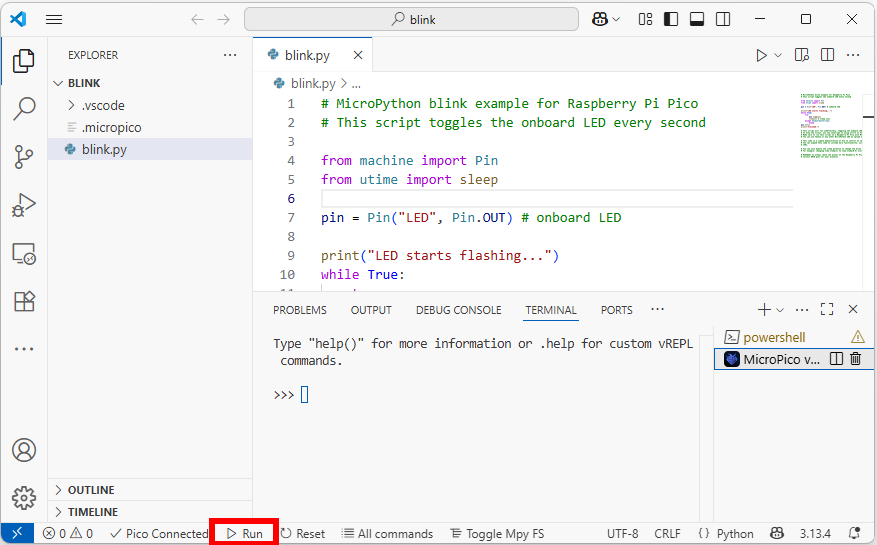Screen dimensions: 877x545
Task: Reset the Pico via status bar
Action: point(303,534)
